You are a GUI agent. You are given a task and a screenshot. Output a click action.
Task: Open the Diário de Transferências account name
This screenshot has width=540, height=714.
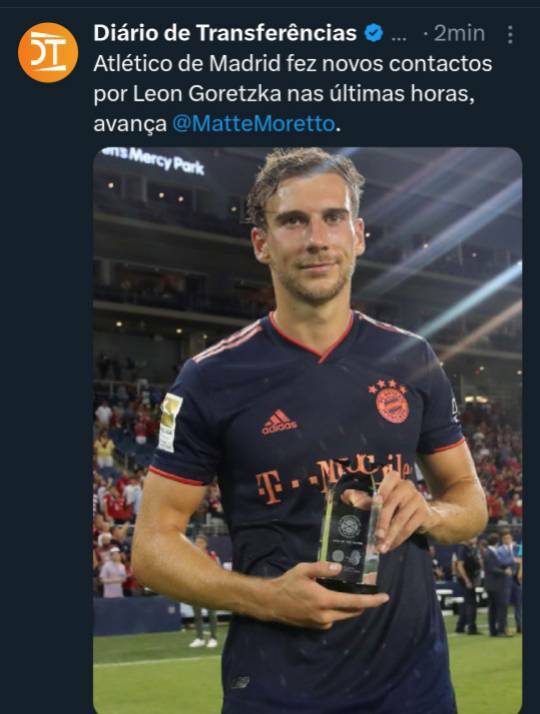[225, 33]
